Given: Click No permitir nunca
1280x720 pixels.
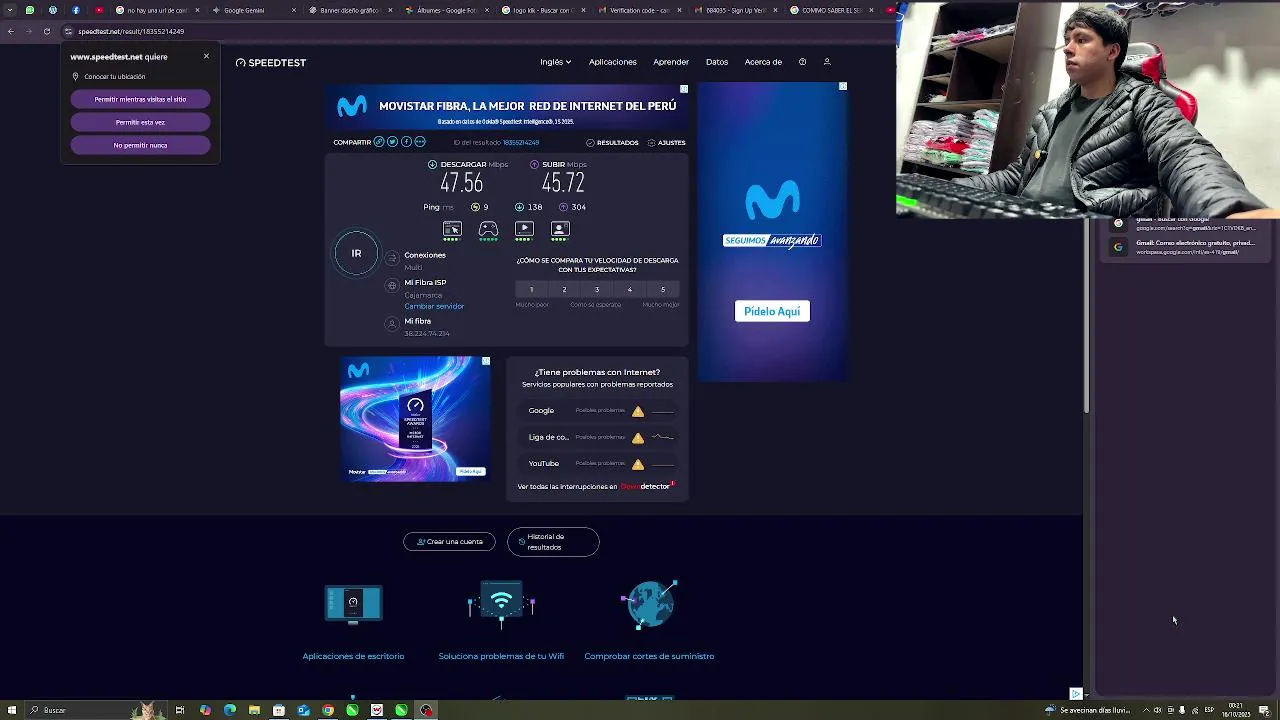Looking at the screenshot, I should 140,145.
